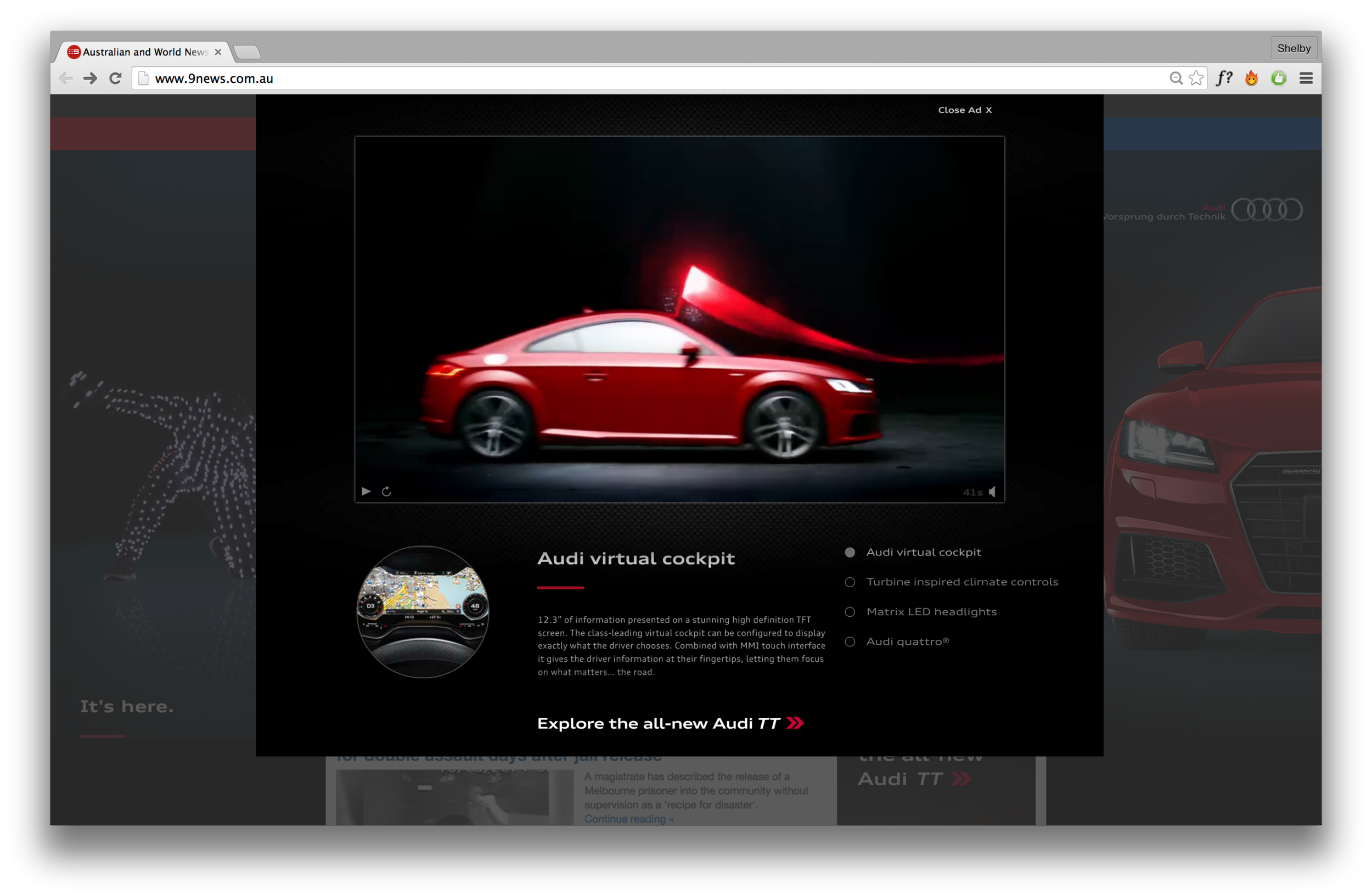Select the Audi virtual cockpit radio option
Viewport: 1372px width, 895px height.
point(850,552)
